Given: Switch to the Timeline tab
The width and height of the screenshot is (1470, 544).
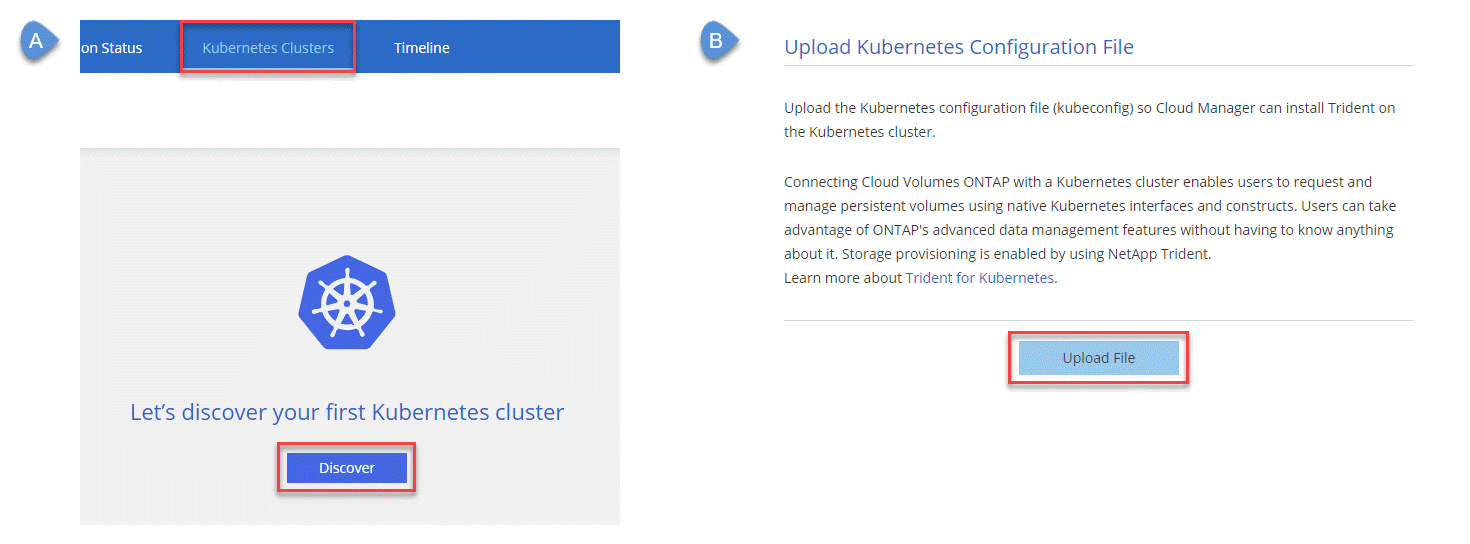Looking at the screenshot, I should click(421, 48).
